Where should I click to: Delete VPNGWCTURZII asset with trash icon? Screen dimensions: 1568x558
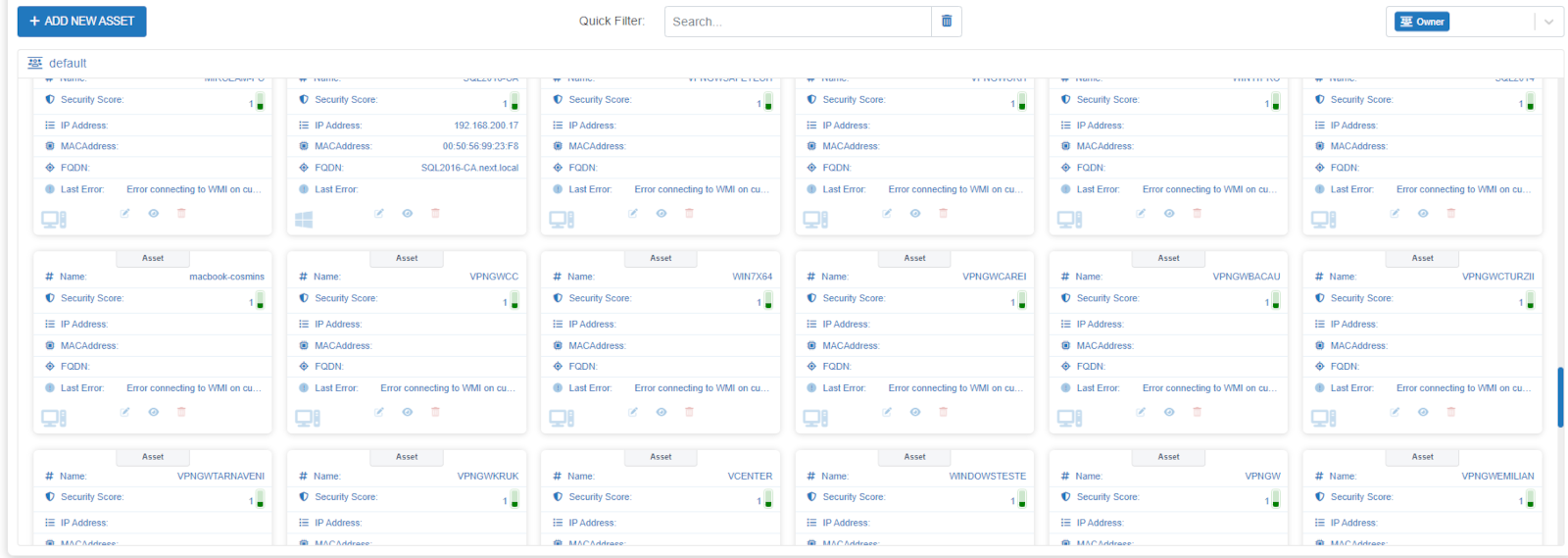[x=1451, y=412]
